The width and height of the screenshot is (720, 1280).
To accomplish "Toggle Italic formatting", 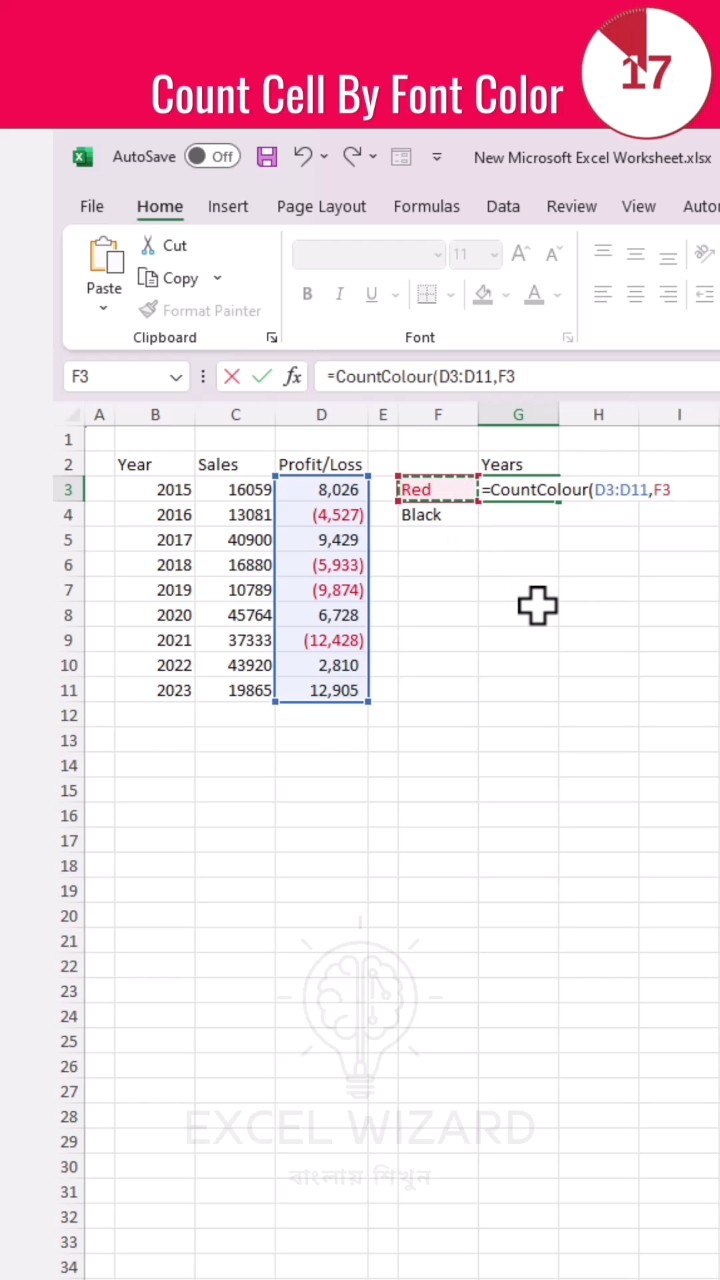I will coord(339,294).
